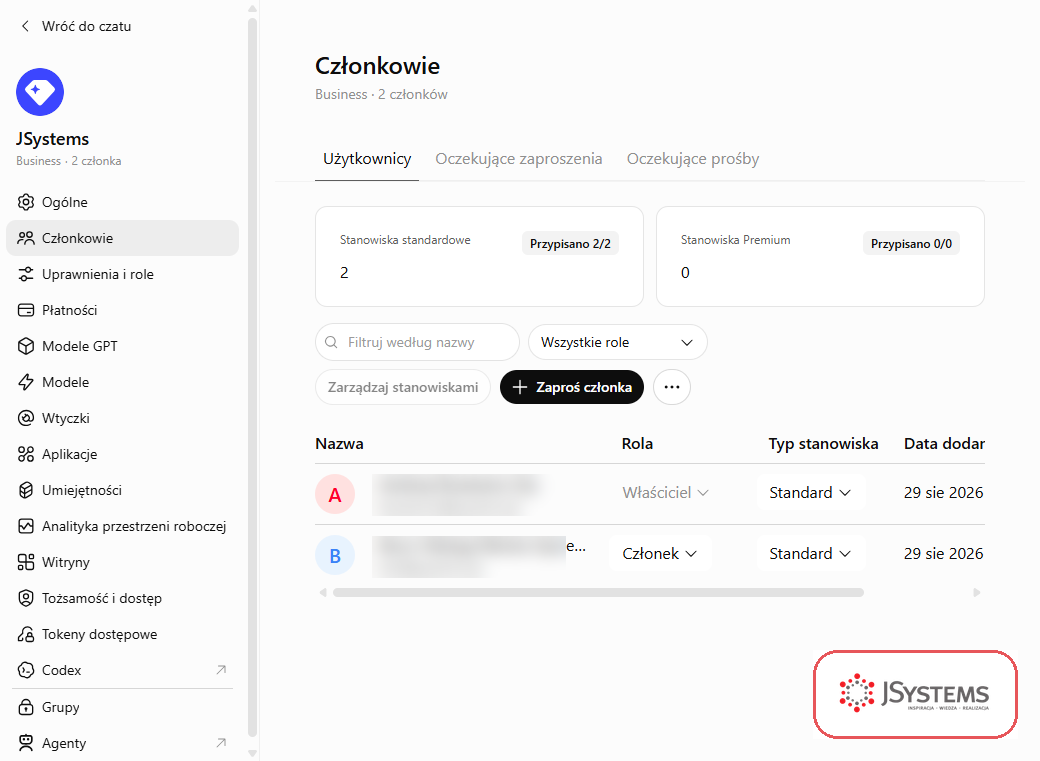Image resolution: width=1040 pixels, height=761 pixels.
Task: Select the Modele GPT cube icon
Action: [x=26, y=346]
